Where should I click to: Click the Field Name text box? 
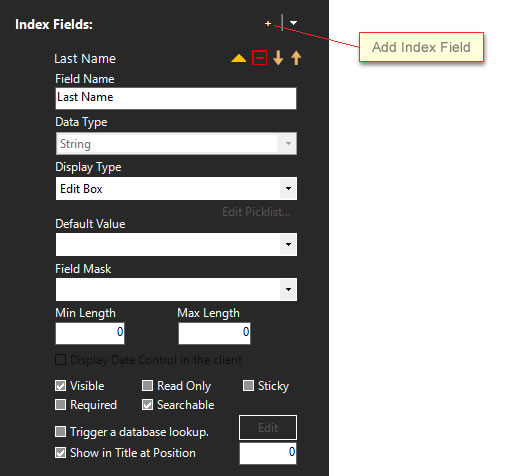(x=176, y=98)
